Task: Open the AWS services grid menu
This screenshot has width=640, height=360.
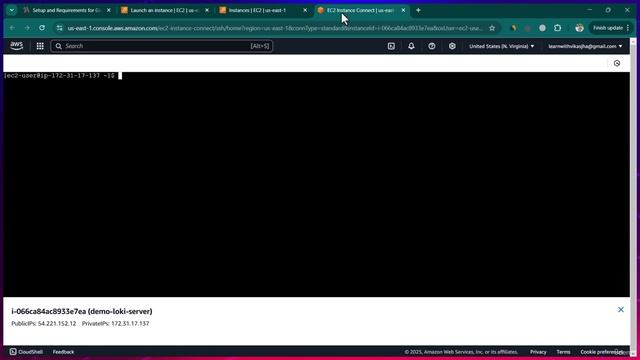Action: tap(40, 46)
